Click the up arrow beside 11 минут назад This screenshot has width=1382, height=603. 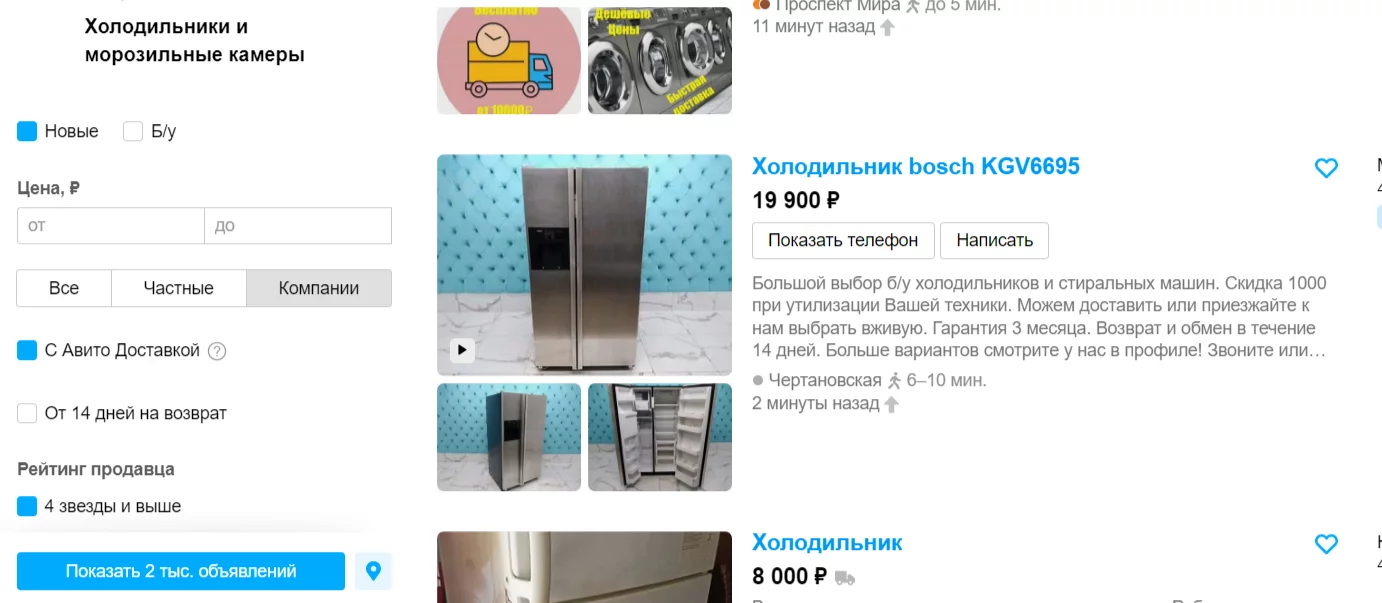(x=886, y=27)
